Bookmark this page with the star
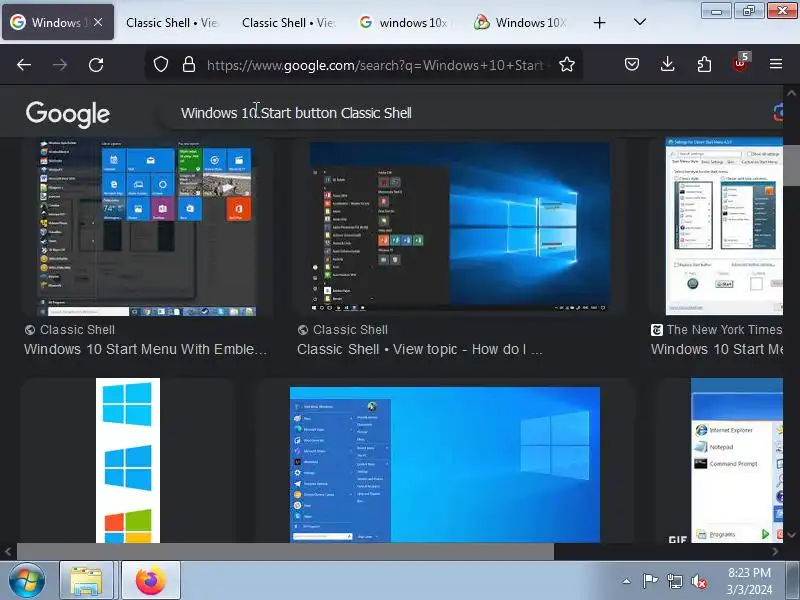The width and height of the screenshot is (800, 600). [567, 64]
